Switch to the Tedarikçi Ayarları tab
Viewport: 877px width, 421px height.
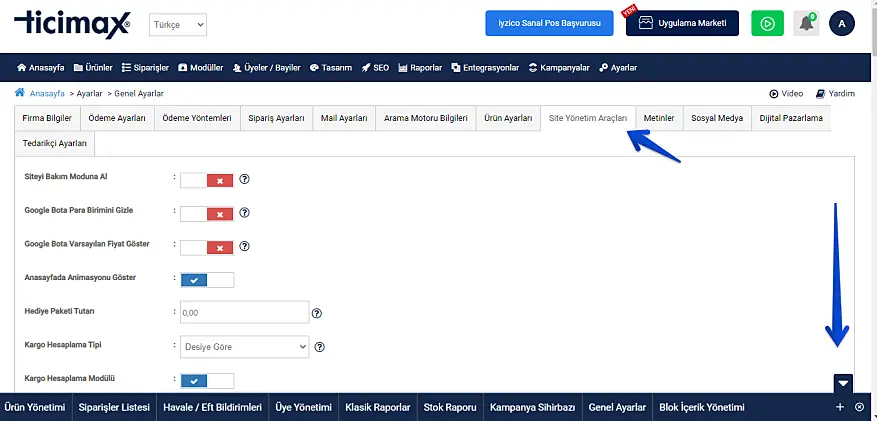coord(54,144)
